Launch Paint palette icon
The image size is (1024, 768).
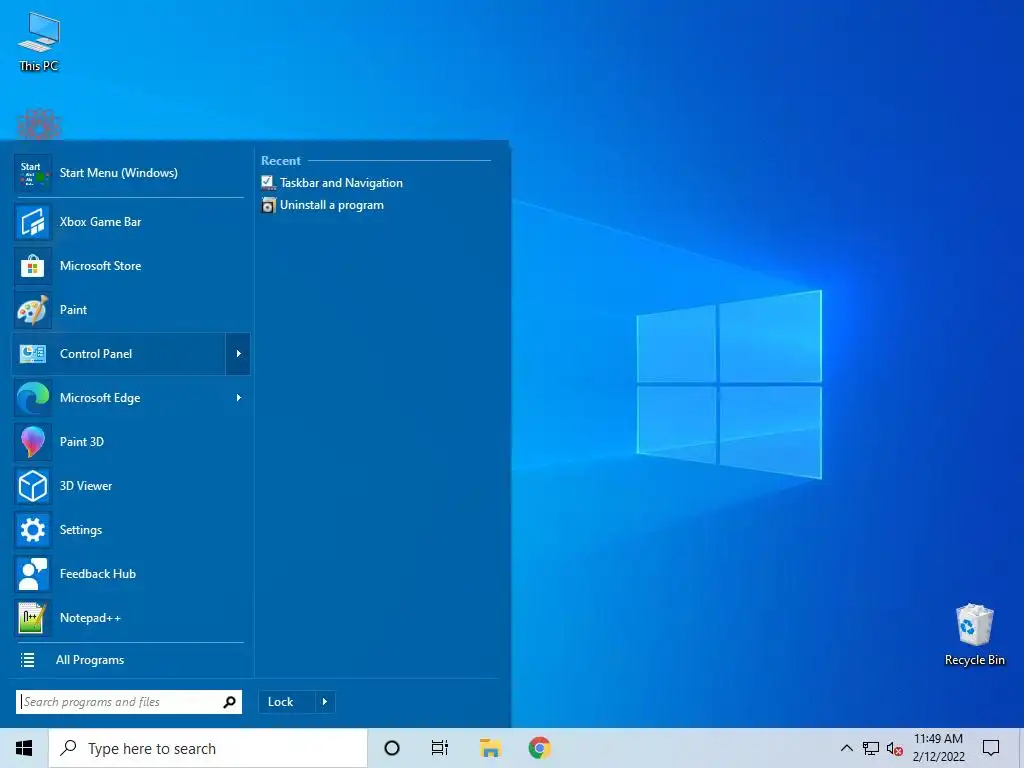point(33,310)
